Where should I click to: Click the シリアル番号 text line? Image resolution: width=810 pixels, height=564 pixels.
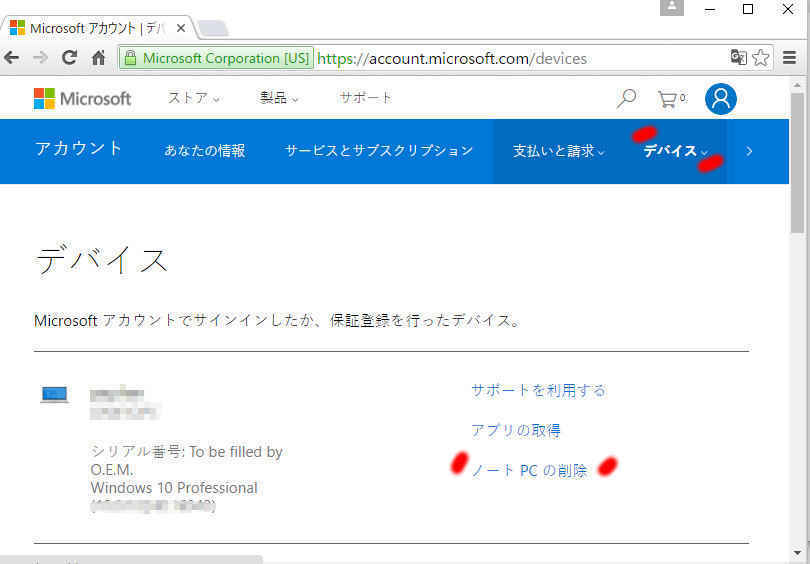point(186,452)
